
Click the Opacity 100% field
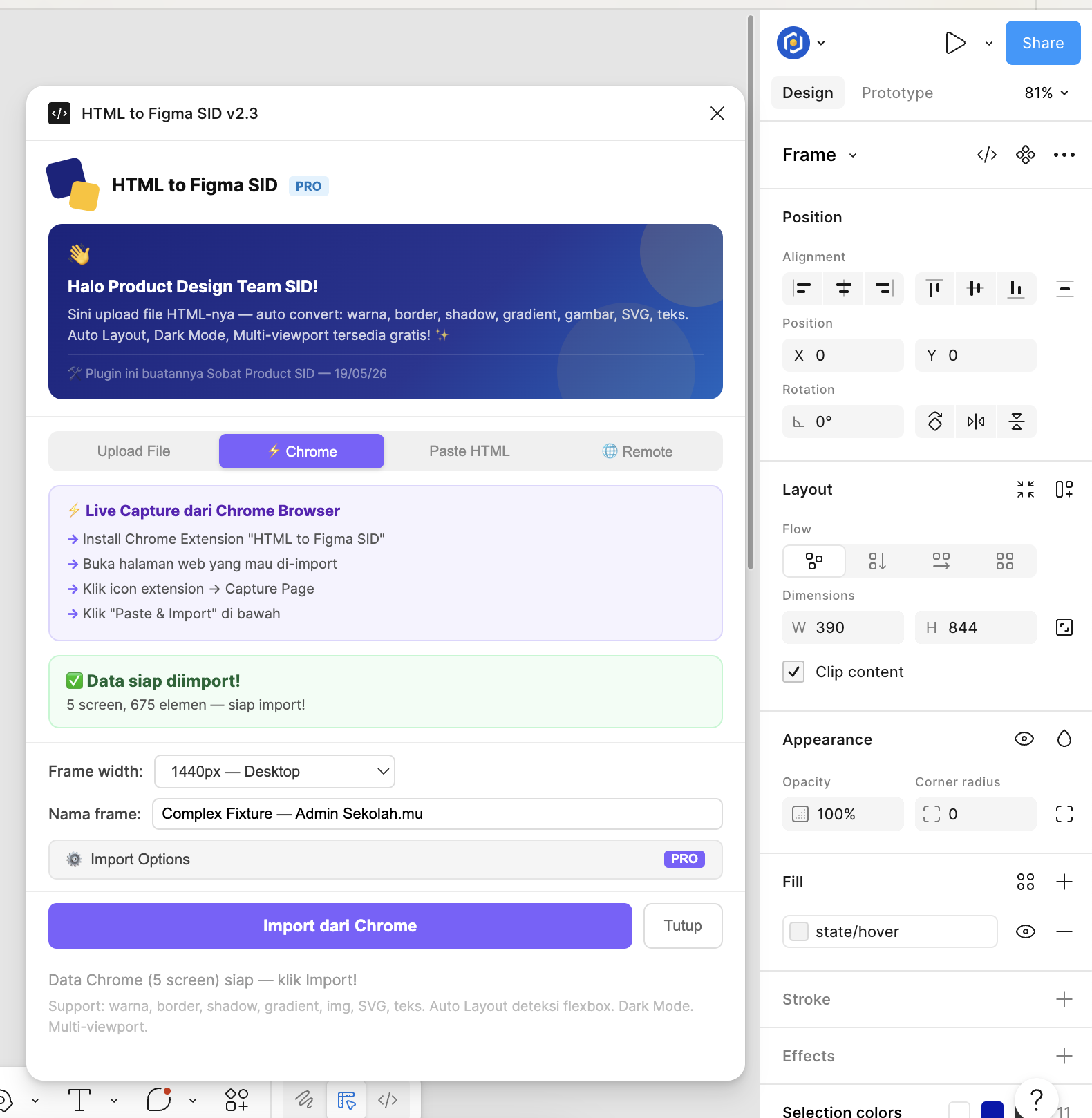843,814
